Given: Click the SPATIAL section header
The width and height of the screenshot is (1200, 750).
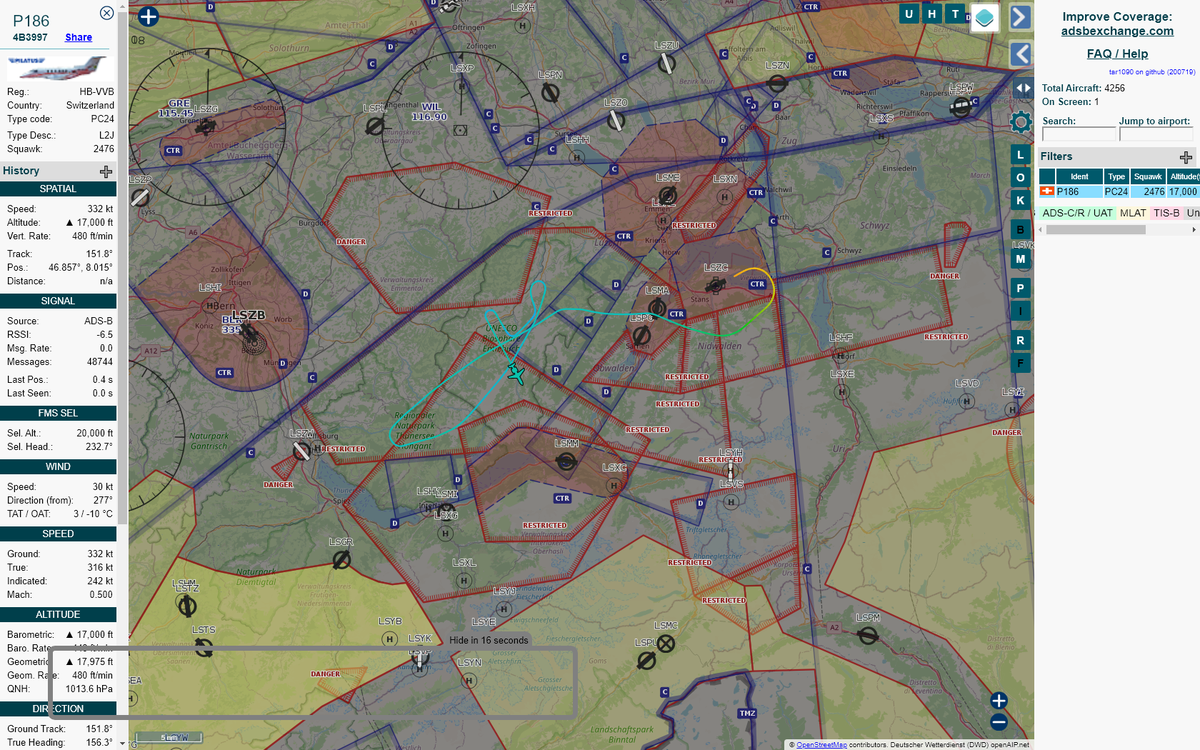Looking at the screenshot, I should point(58,189).
